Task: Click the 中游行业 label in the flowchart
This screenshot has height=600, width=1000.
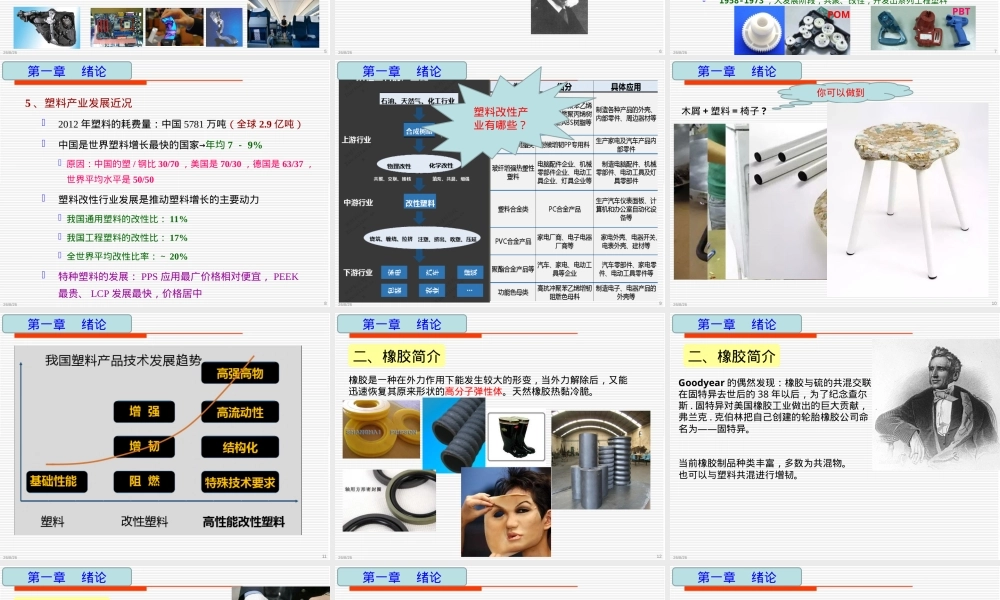Action: click(x=358, y=202)
